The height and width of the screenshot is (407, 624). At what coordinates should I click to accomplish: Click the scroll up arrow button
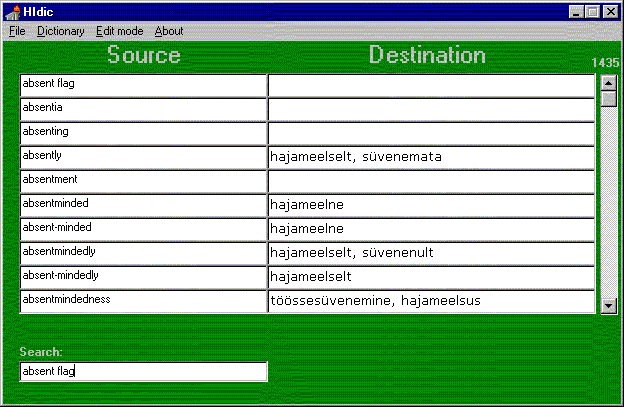(x=608, y=83)
